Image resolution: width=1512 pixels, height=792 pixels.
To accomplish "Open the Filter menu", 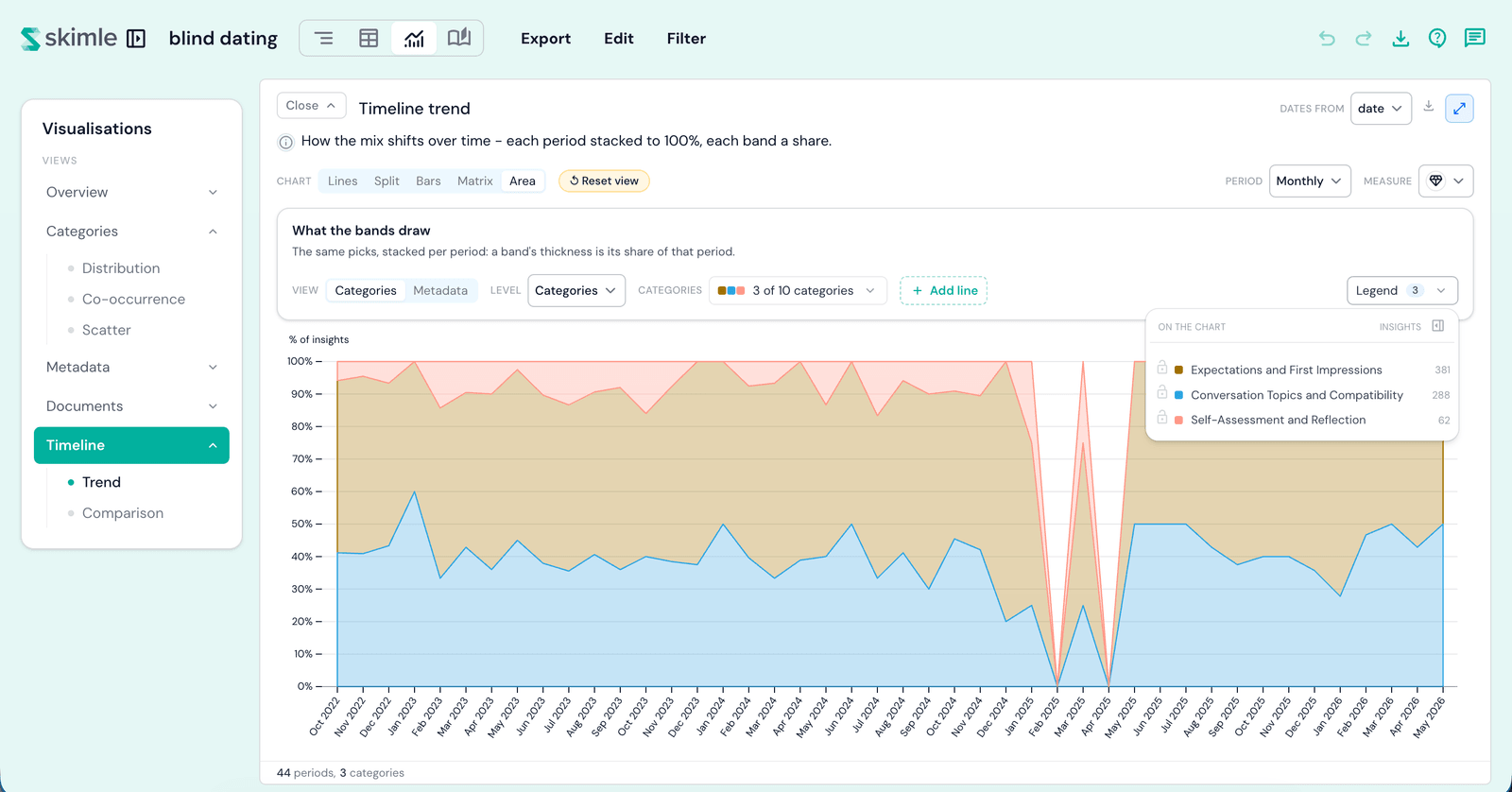I will coord(686,39).
